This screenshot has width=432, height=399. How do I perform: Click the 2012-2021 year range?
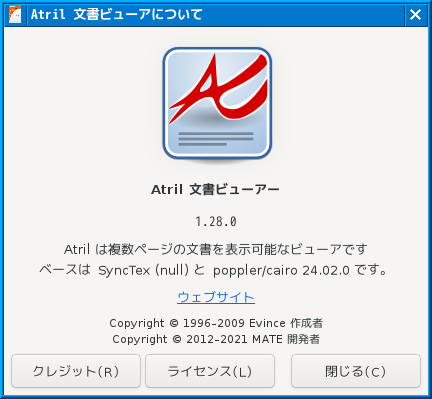pos(217,339)
